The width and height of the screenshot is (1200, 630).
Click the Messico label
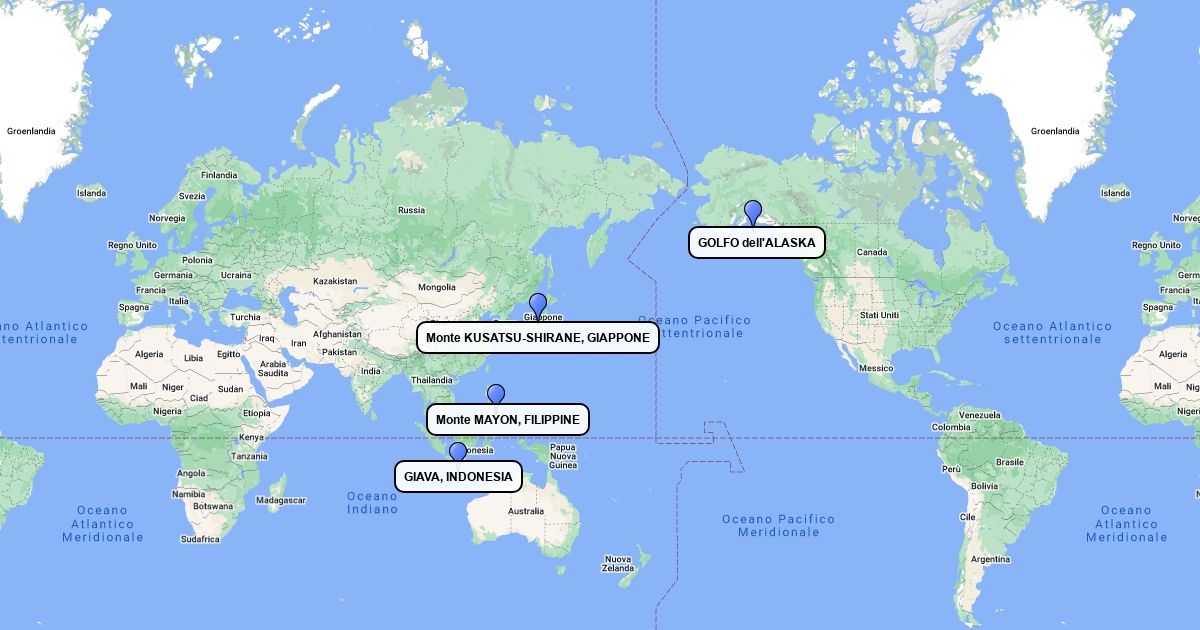pos(876,368)
